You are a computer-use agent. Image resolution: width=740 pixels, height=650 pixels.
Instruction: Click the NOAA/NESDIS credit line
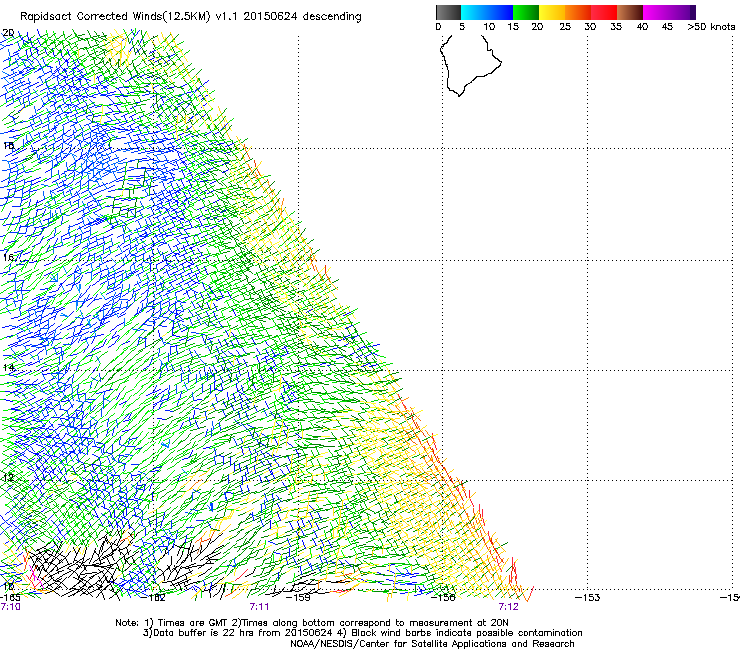point(432,644)
